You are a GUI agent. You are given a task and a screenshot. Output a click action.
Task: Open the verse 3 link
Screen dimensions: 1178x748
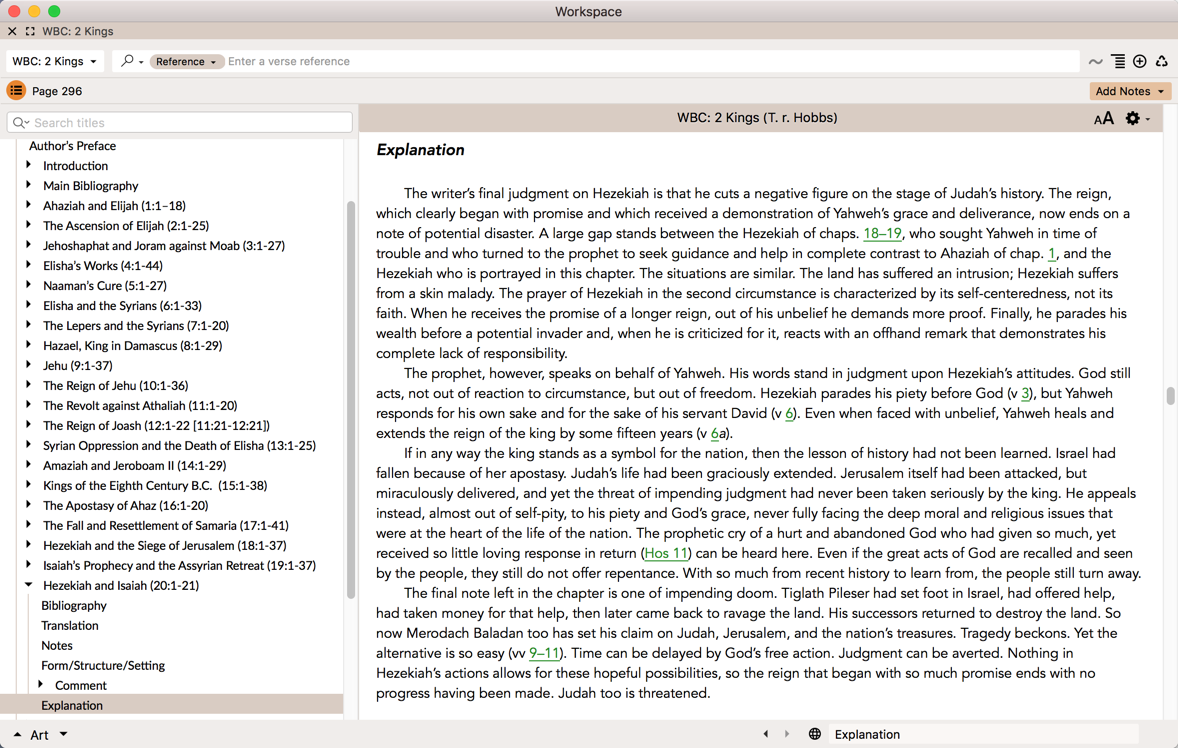point(1025,394)
